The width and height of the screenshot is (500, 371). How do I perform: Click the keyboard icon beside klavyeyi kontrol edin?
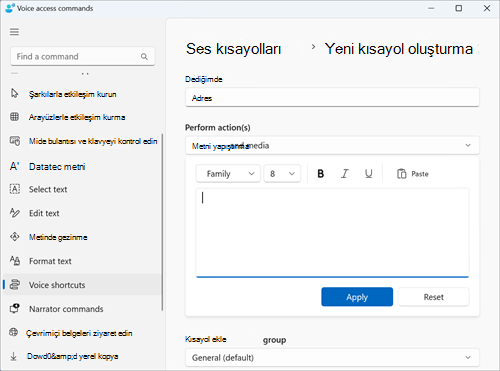pyautogui.click(x=15, y=141)
